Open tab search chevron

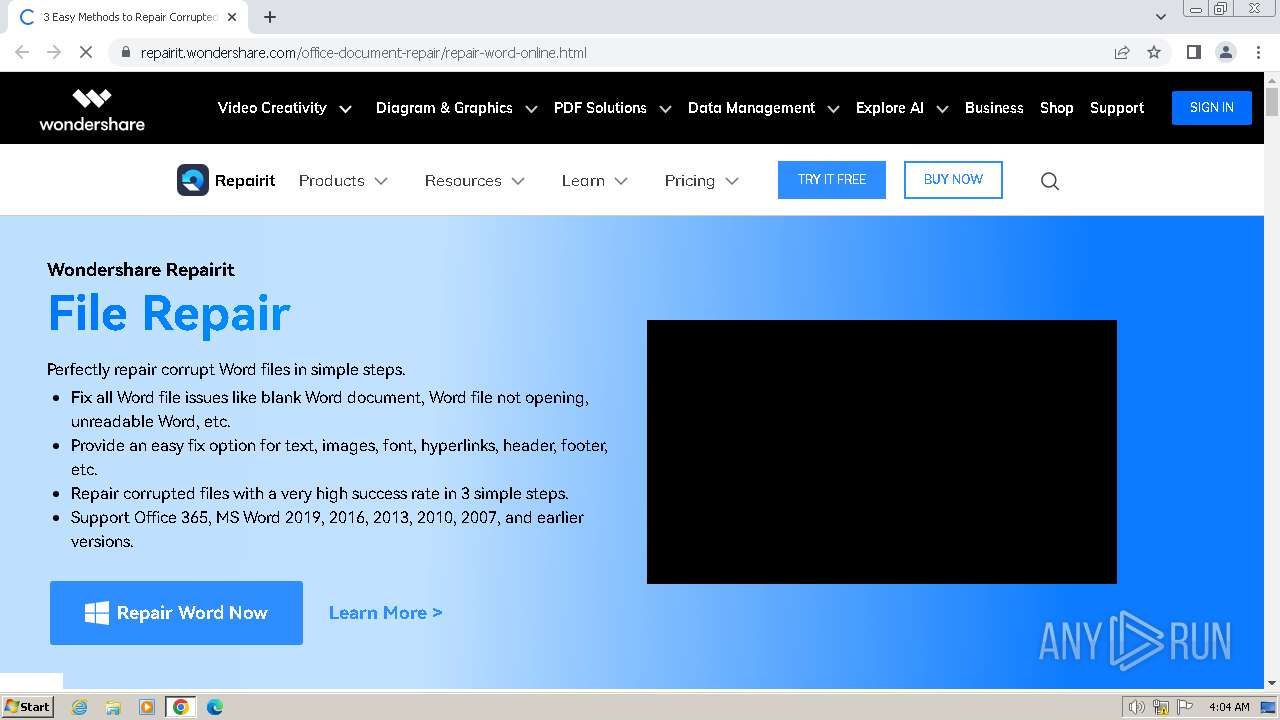pyautogui.click(x=1160, y=17)
